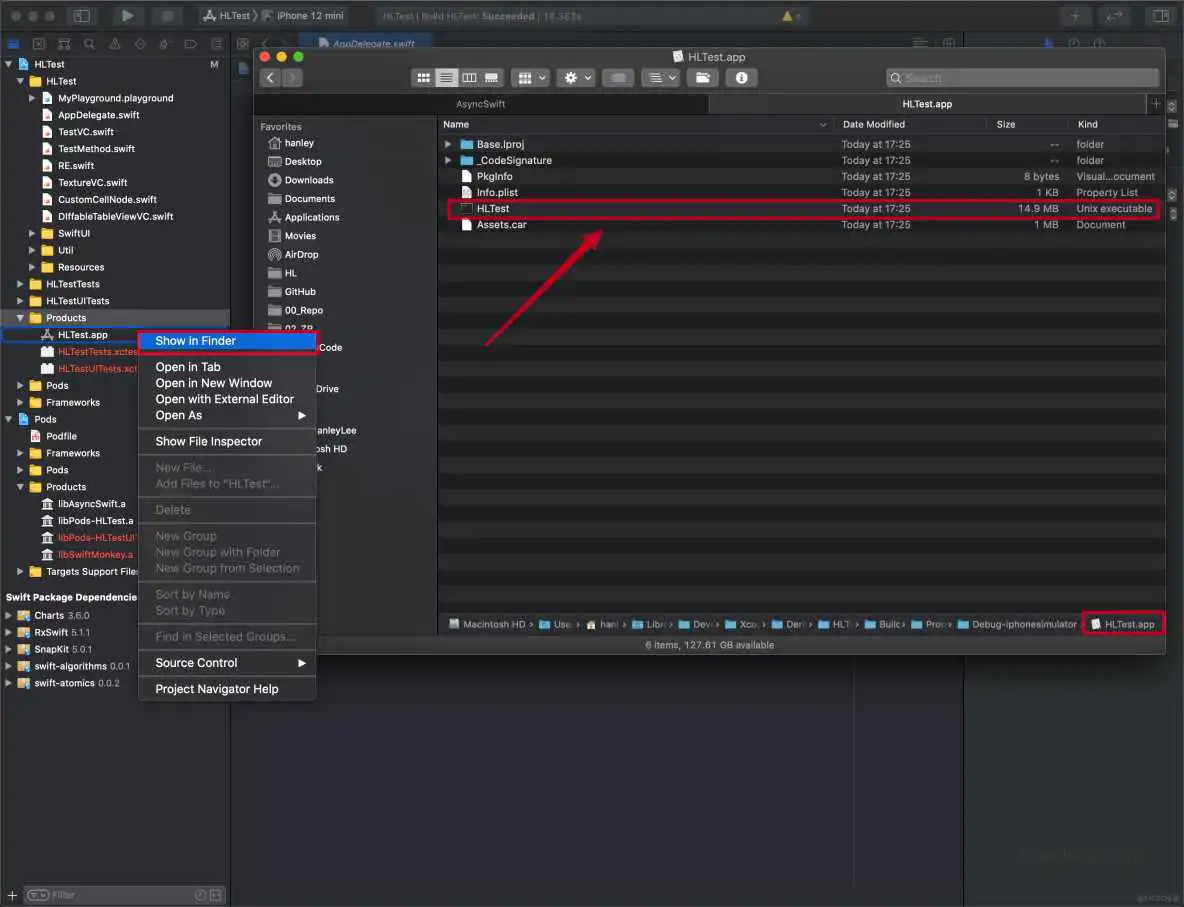Expand HLTestTests group
The image size is (1184, 907).
tap(20, 284)
